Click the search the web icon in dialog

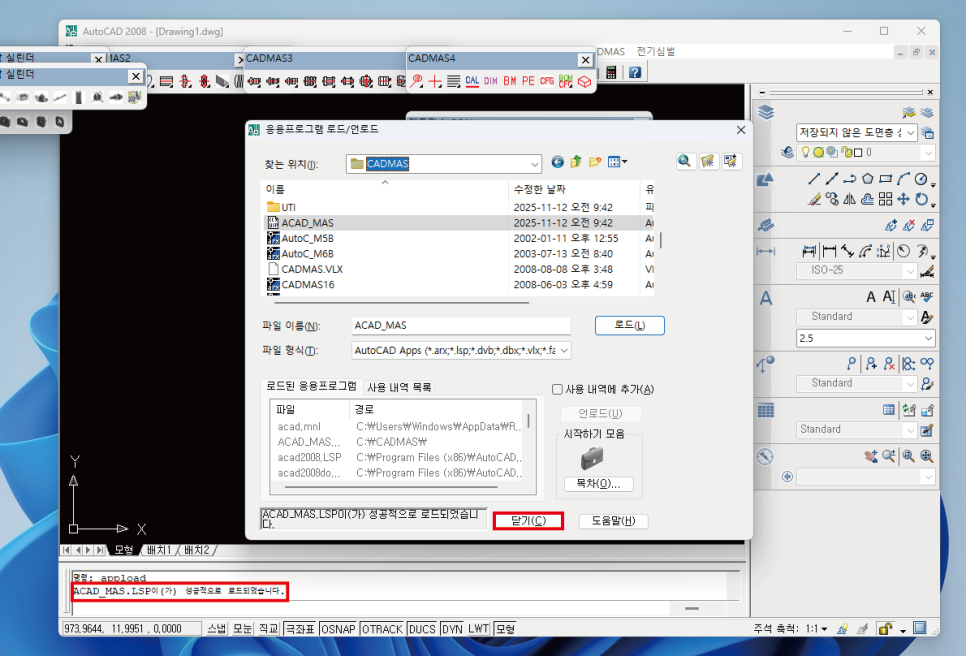[684, 161]
